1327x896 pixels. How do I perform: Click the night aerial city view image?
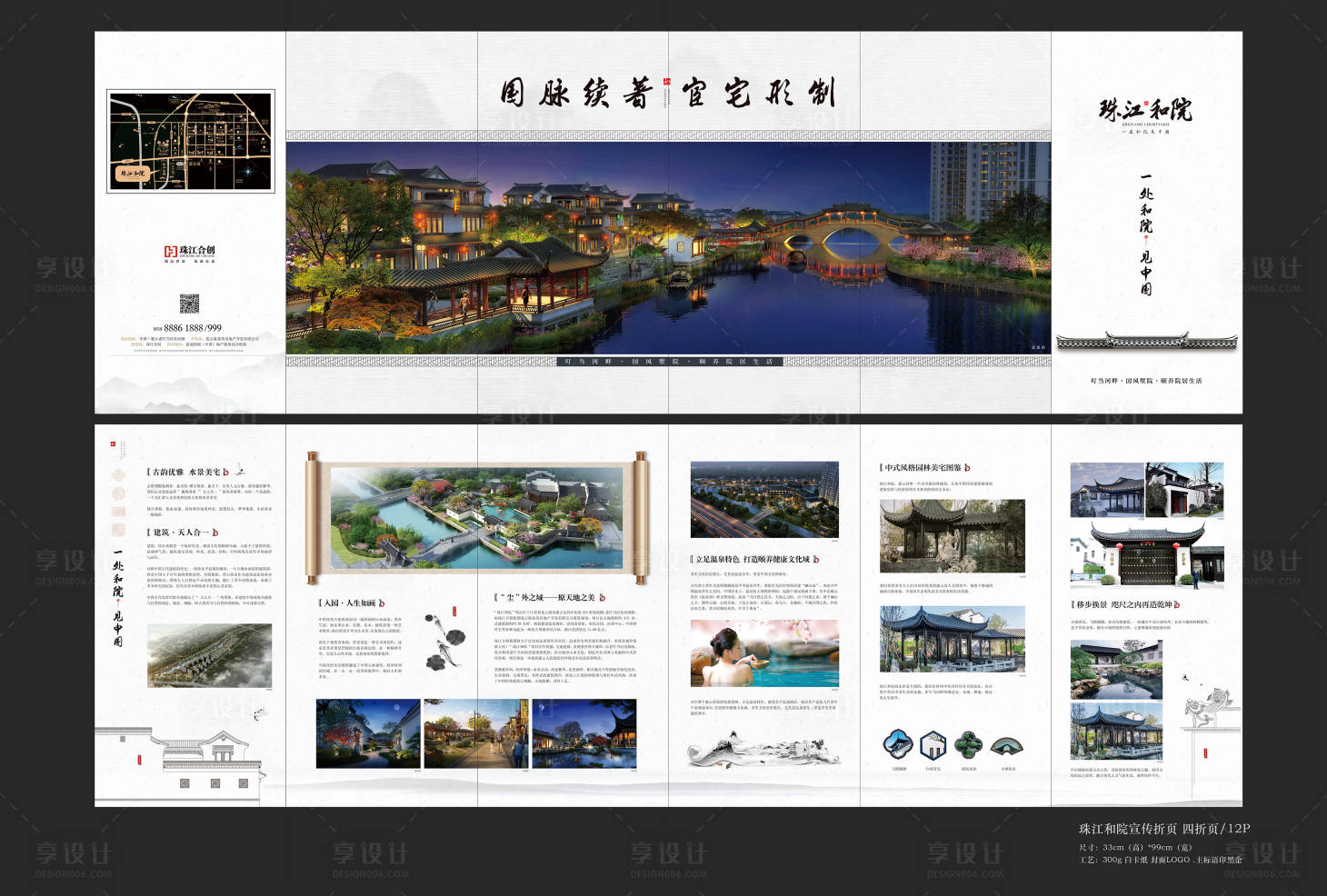pos(764,500)
